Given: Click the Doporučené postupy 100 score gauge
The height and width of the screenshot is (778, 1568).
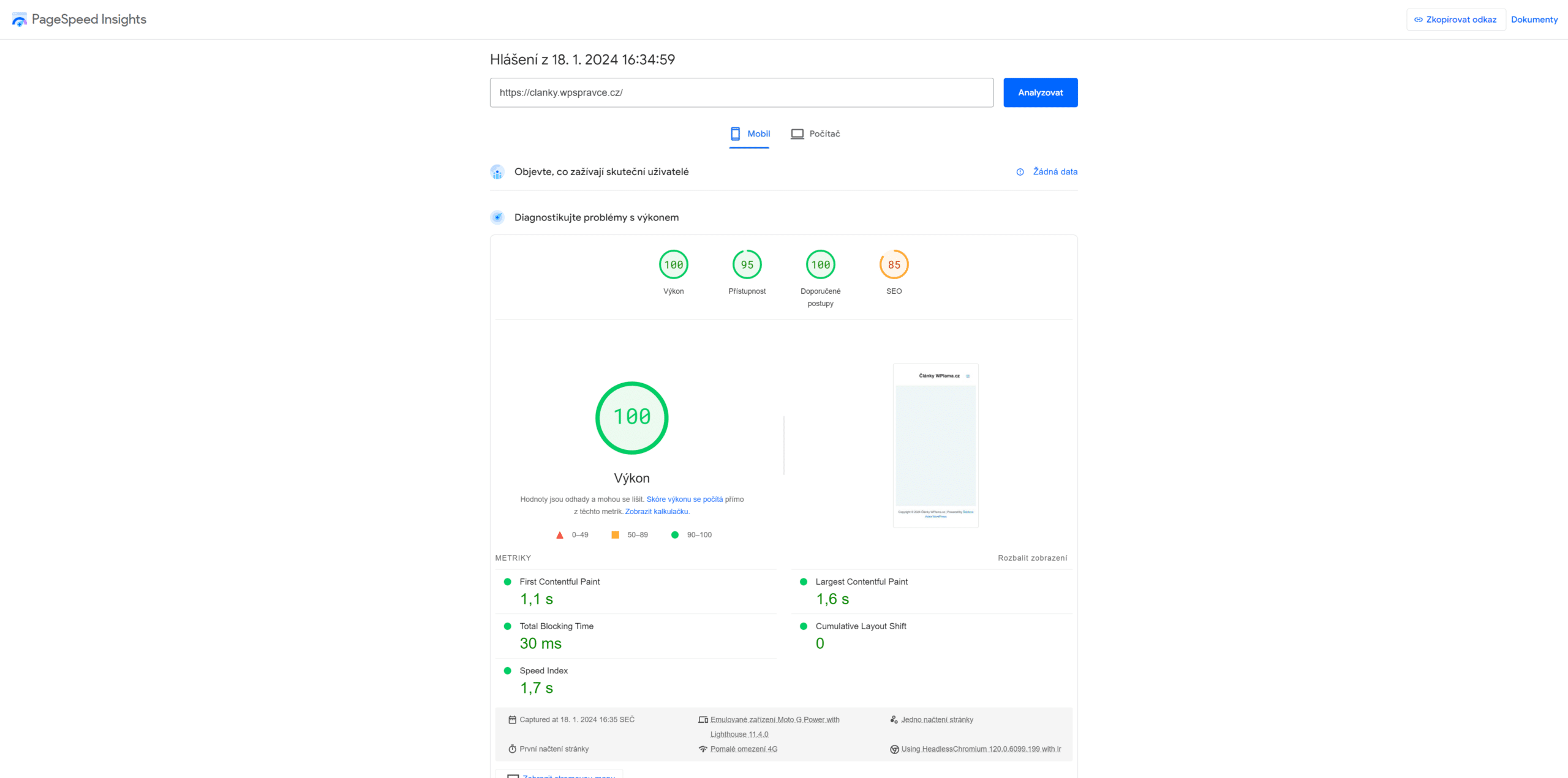Looking at the screenshot, I should pyautogui.click(x=821, y=264).
